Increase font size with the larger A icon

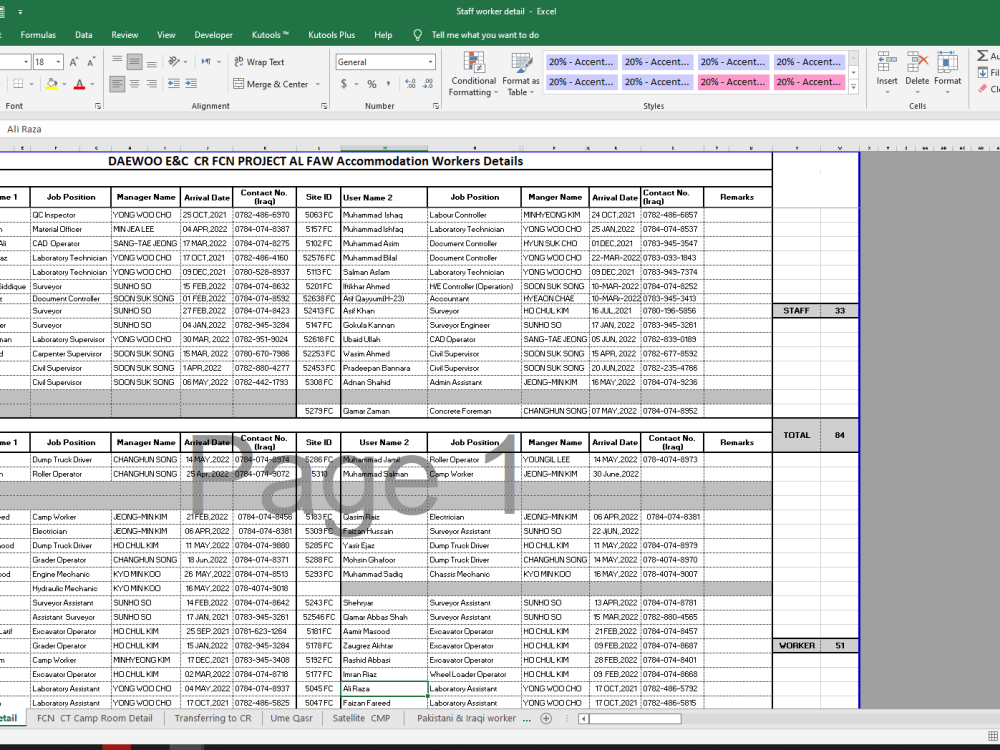pos(73,62)
